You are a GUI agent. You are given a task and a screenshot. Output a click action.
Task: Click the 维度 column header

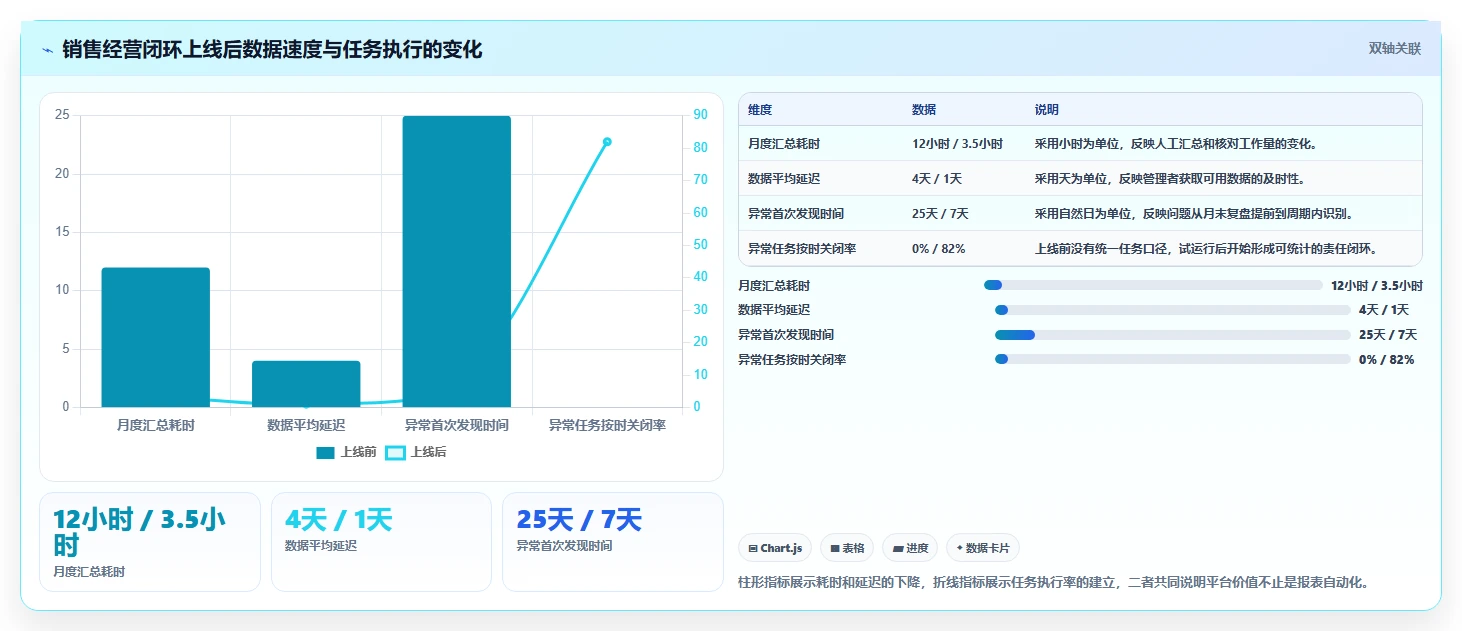(x=760, y=110)
